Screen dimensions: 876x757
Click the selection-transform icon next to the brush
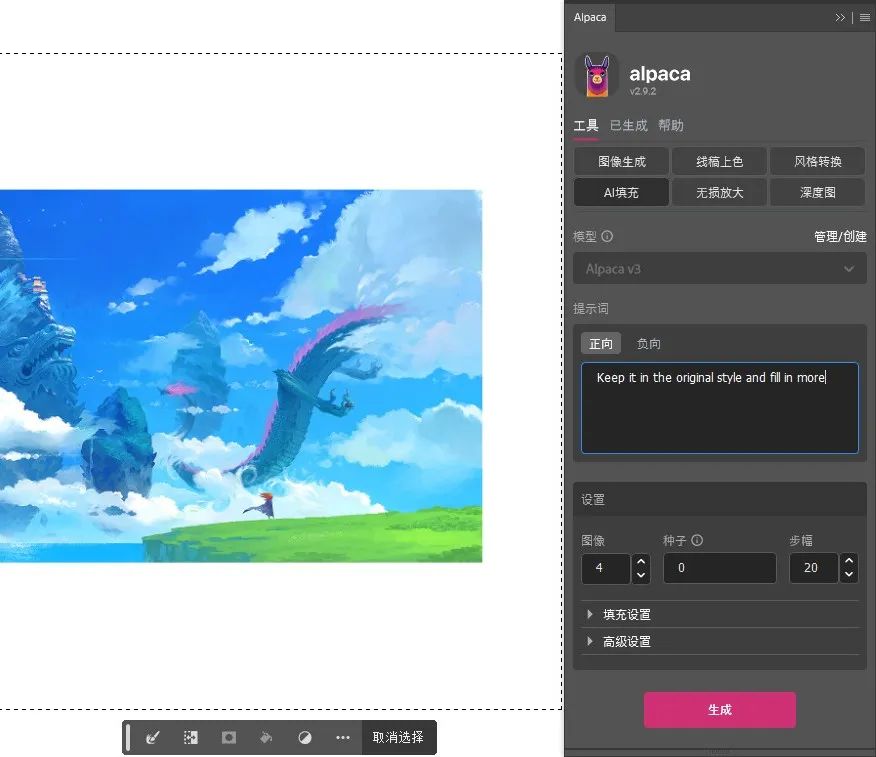point(190,737)
